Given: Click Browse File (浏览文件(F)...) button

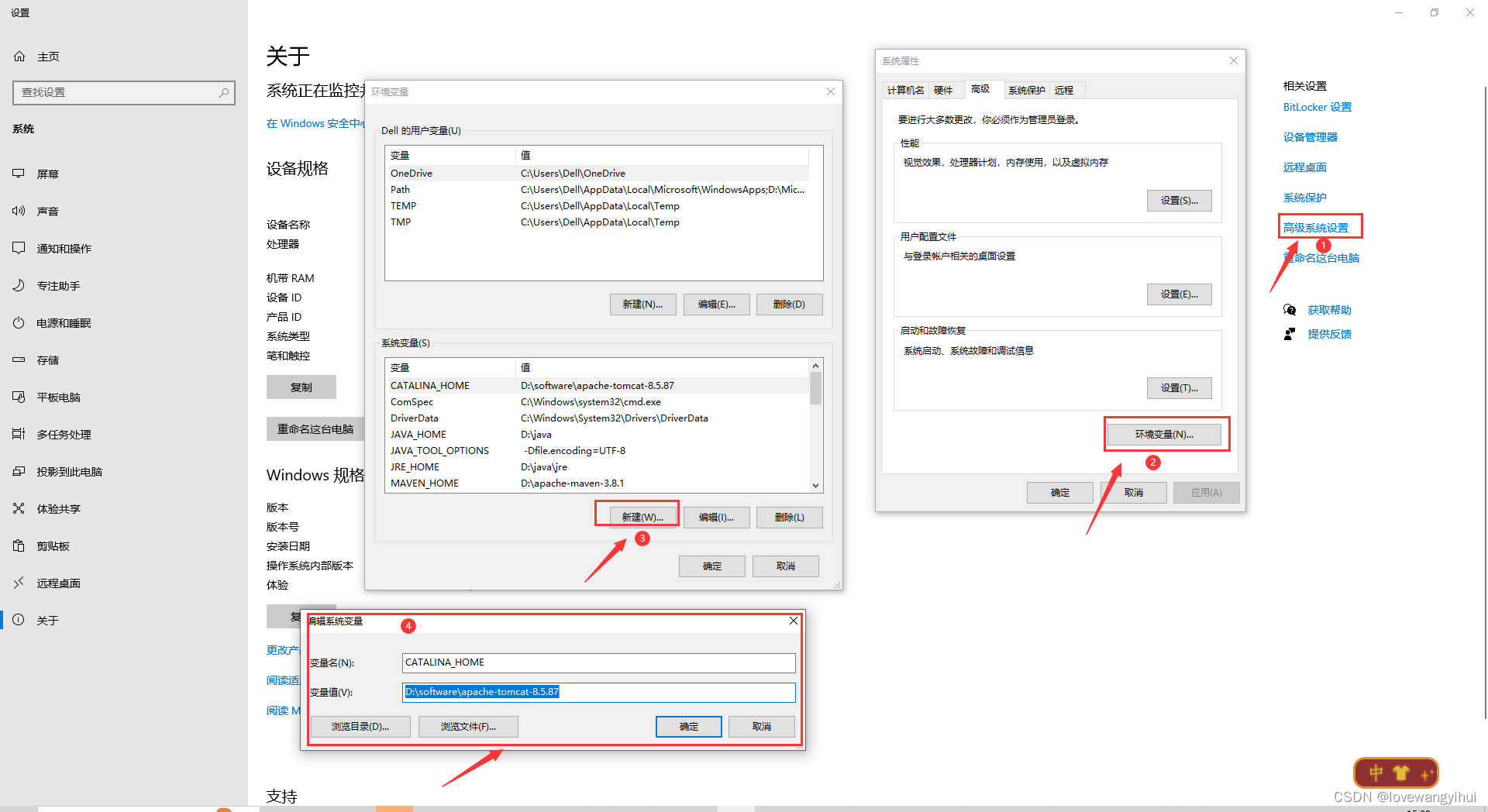Looking at the screenshot, I should [468, 726].
